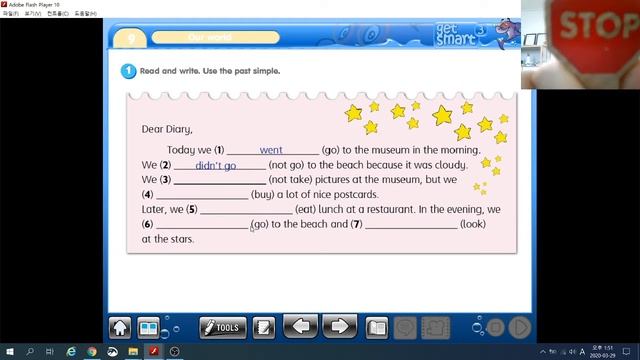
Task: Click the open book icon in the toolbar
Action: [x=376, y=327]
